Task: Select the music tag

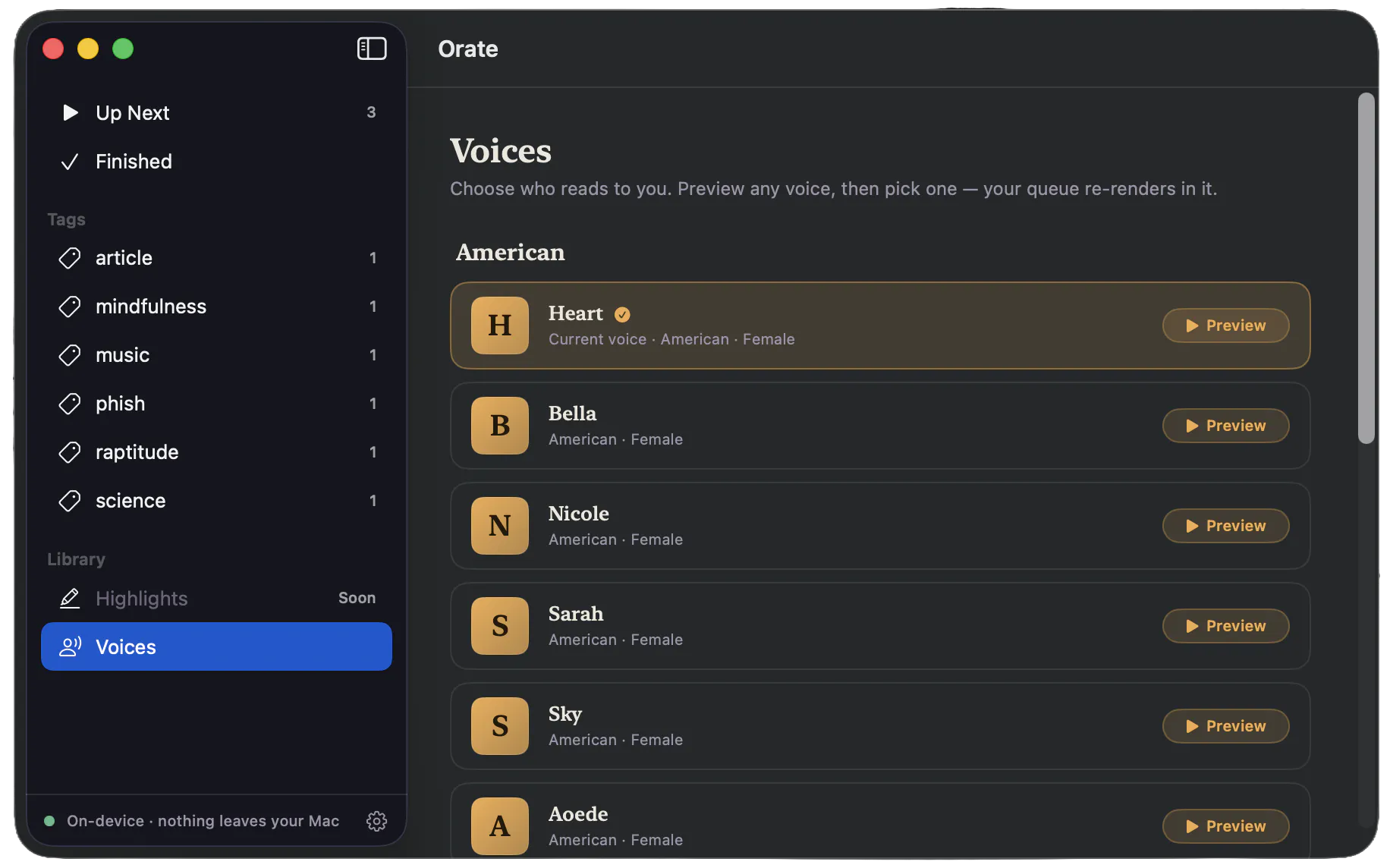Action: pos(216,355)
